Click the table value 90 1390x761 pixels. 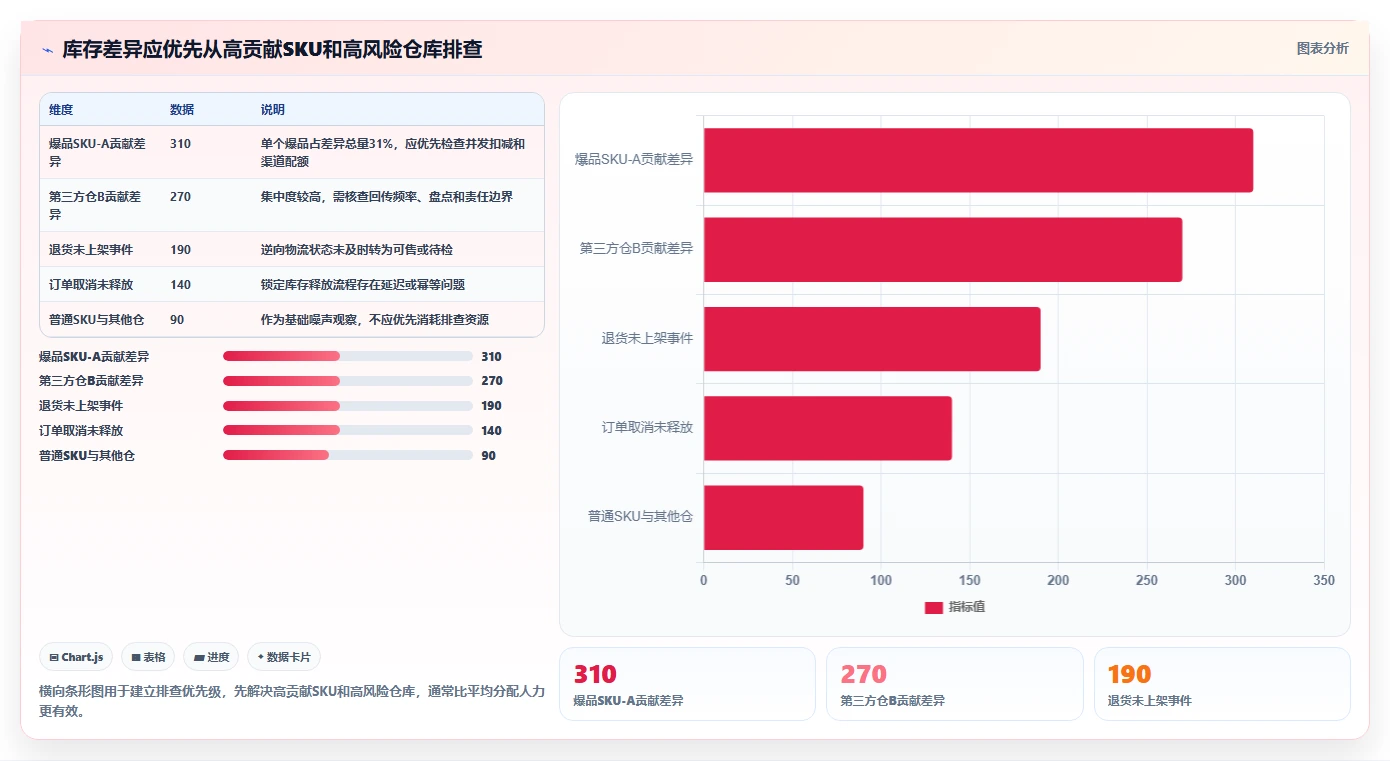tap(177, 320)
